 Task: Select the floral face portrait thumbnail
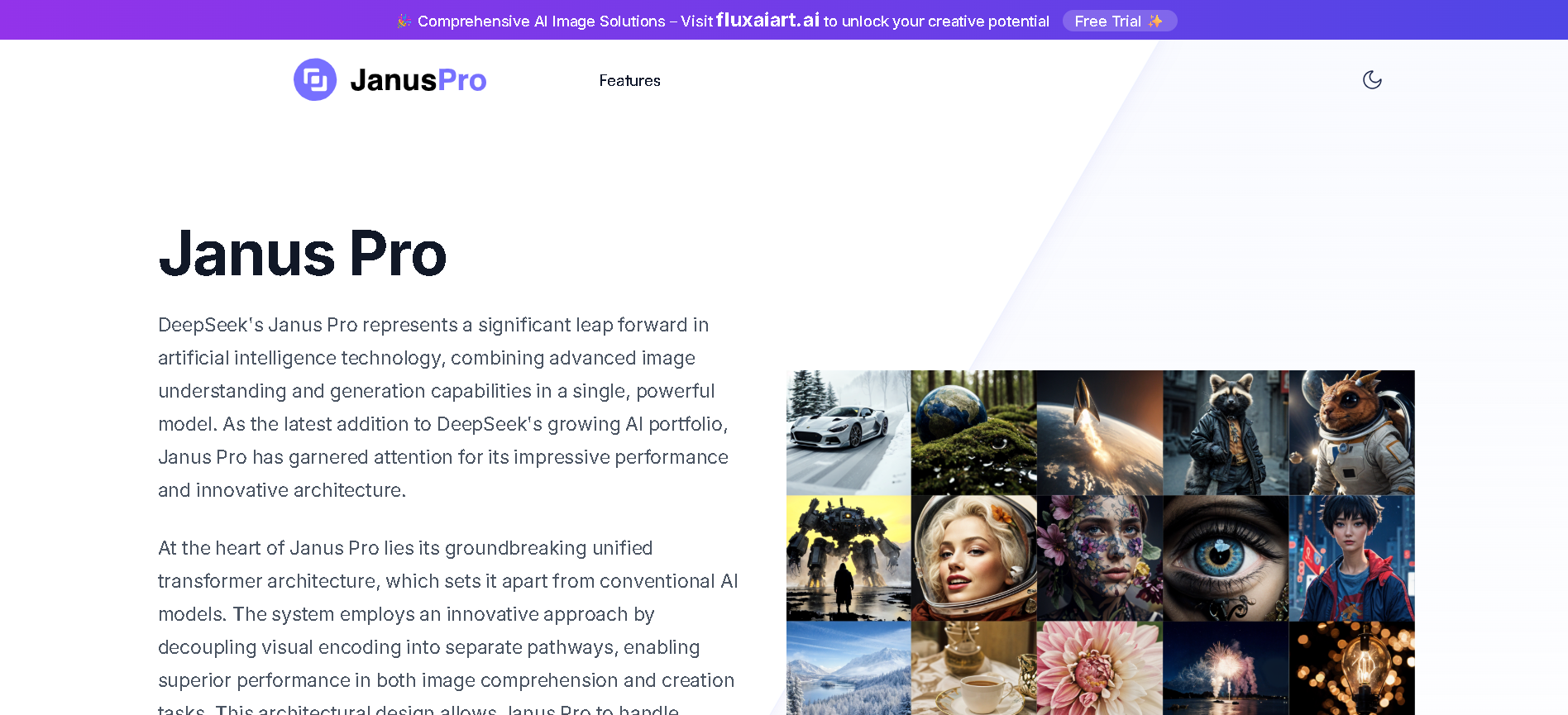coord(1100,558)
